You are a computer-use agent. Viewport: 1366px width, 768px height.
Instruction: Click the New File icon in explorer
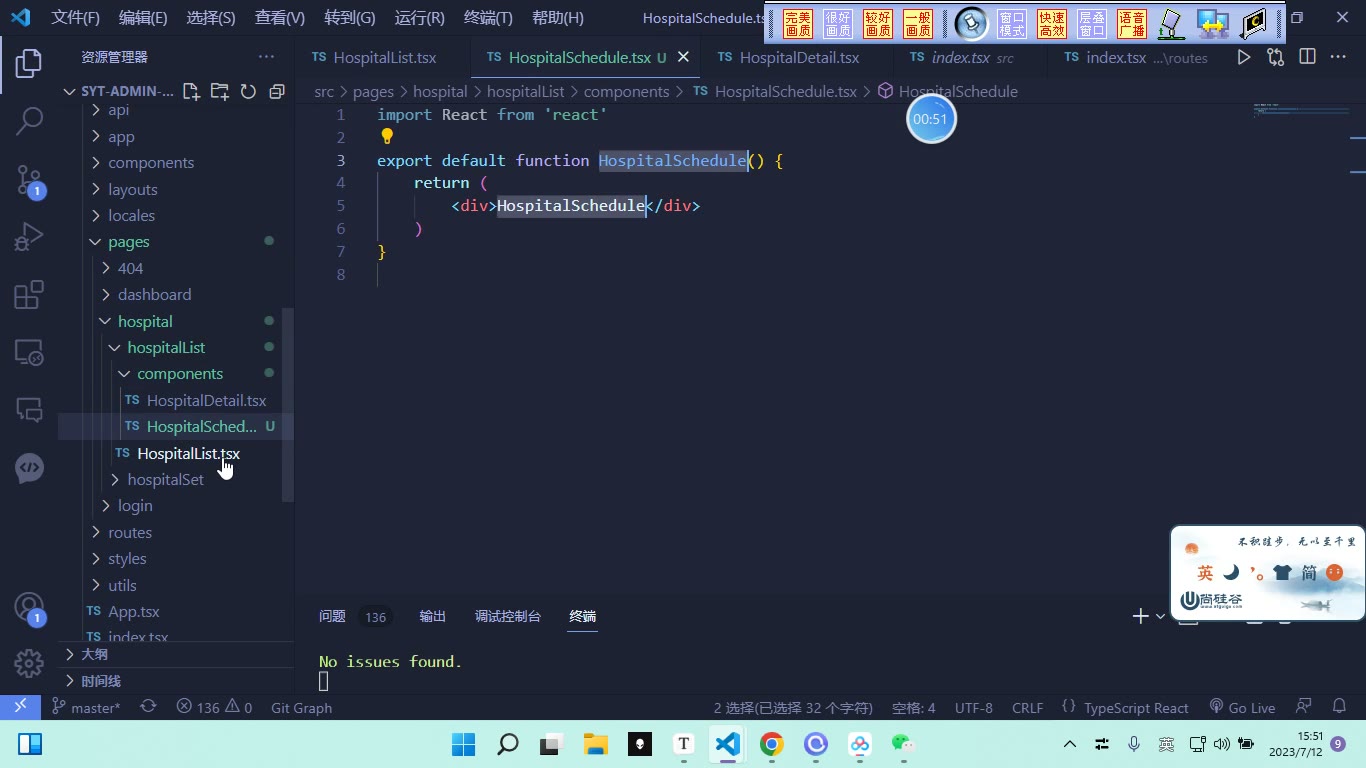pyautogui.click(x=192, y=91)
